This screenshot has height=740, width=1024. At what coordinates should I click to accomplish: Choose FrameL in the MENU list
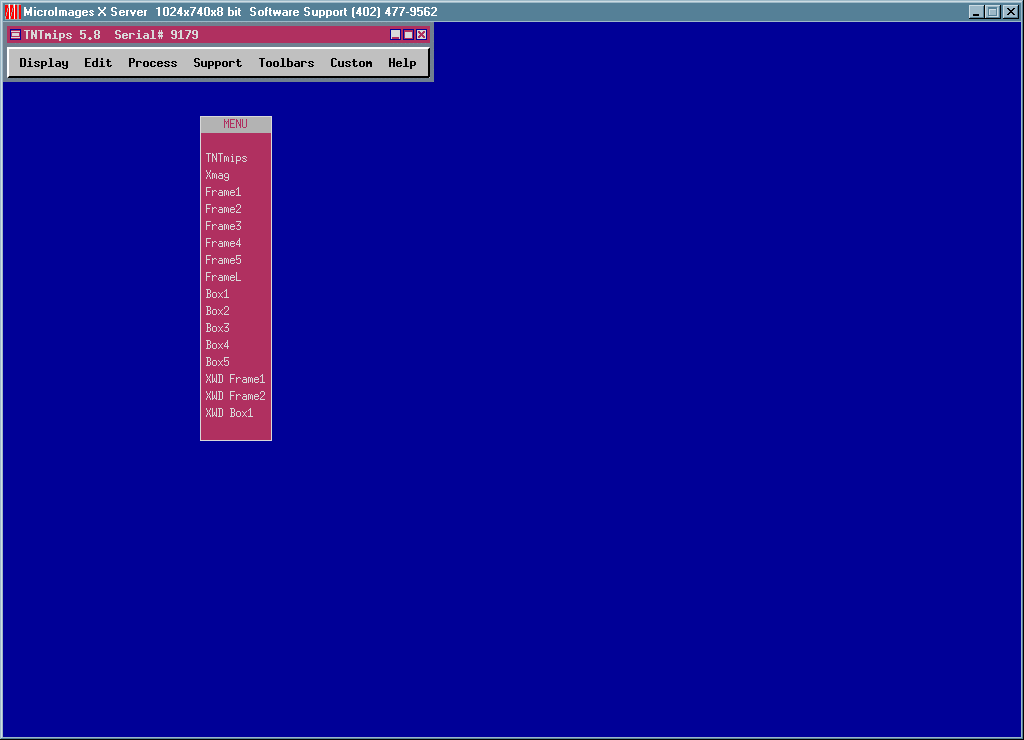[x=223, y=277]
